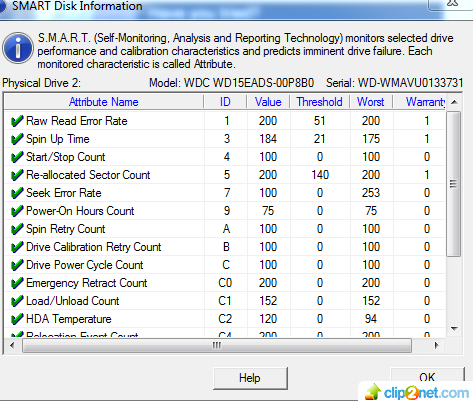The image size is (473, 403).
Task: Click green checkmark beside Re-allocated Sector Count
Action: [x=17, y=175]
